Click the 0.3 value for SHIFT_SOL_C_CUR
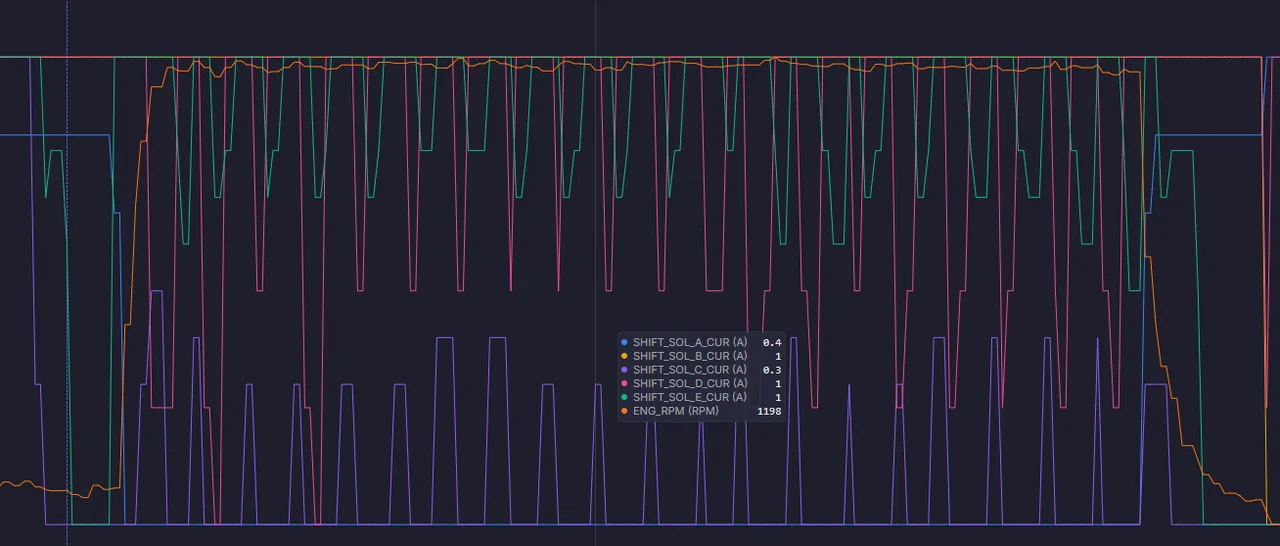Screen dimensions: 1280x546 click(771, 370)
